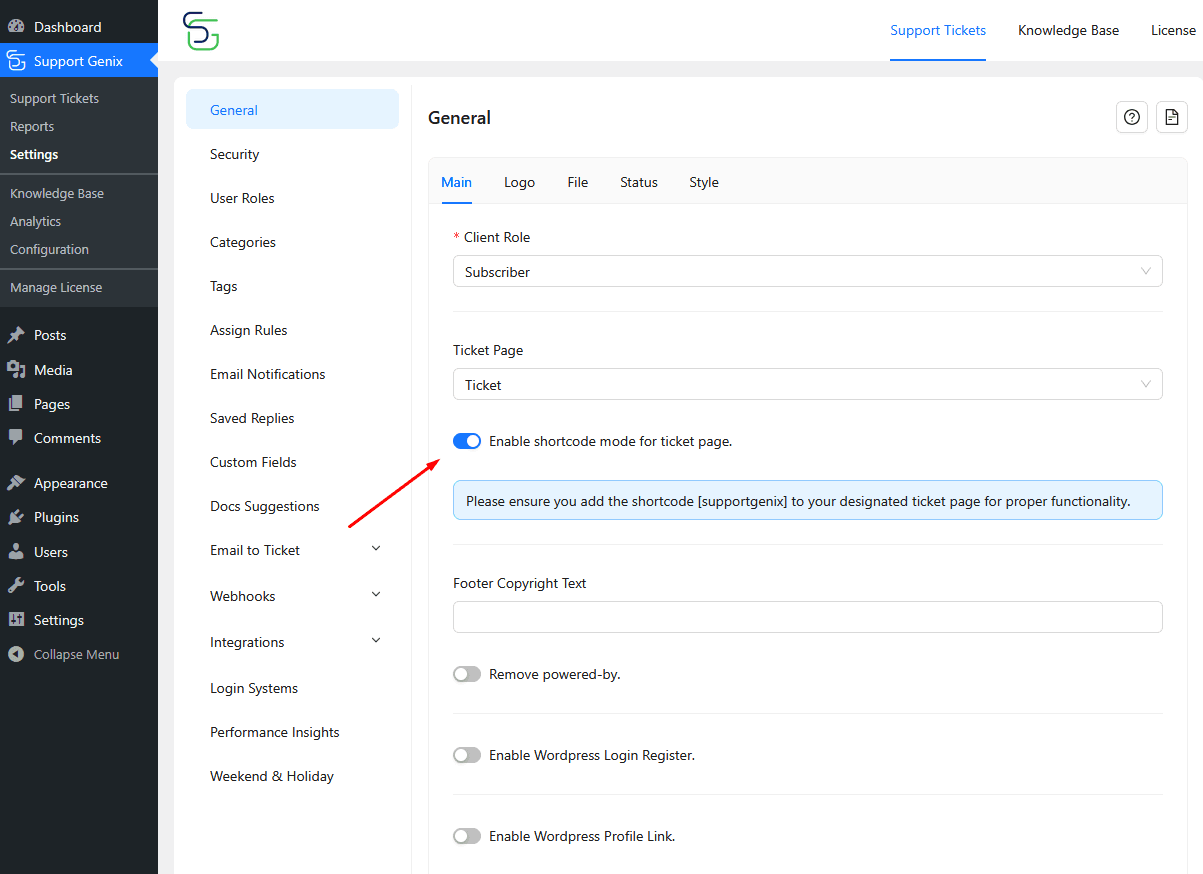Click the Plugins plug icon

pos(16,517)
